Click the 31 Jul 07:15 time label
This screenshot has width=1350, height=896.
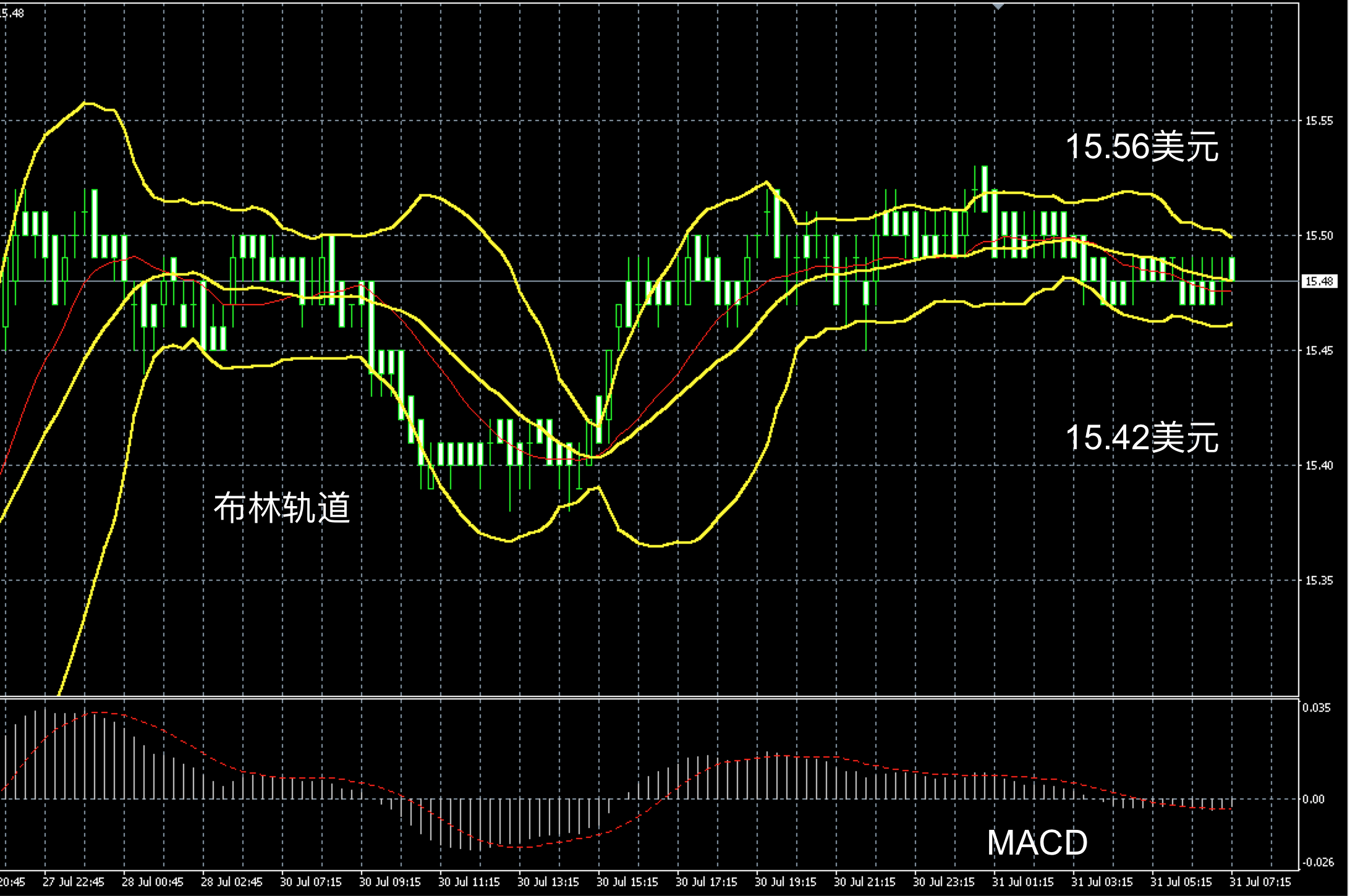click(1260, 882)
